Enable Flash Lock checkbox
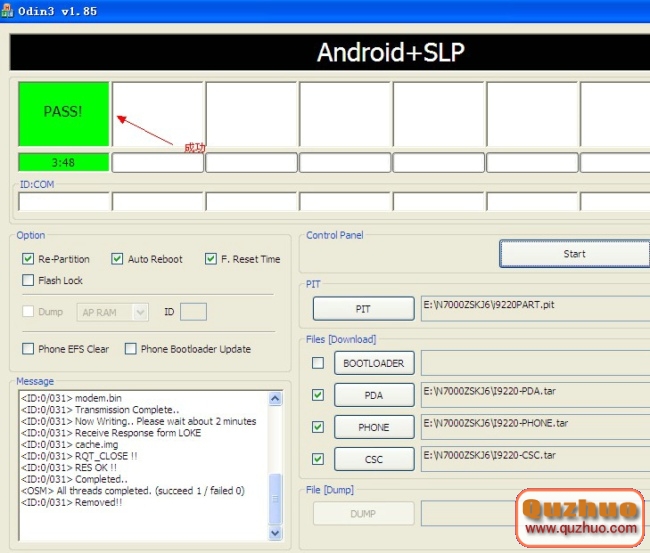 coord(28,280)
